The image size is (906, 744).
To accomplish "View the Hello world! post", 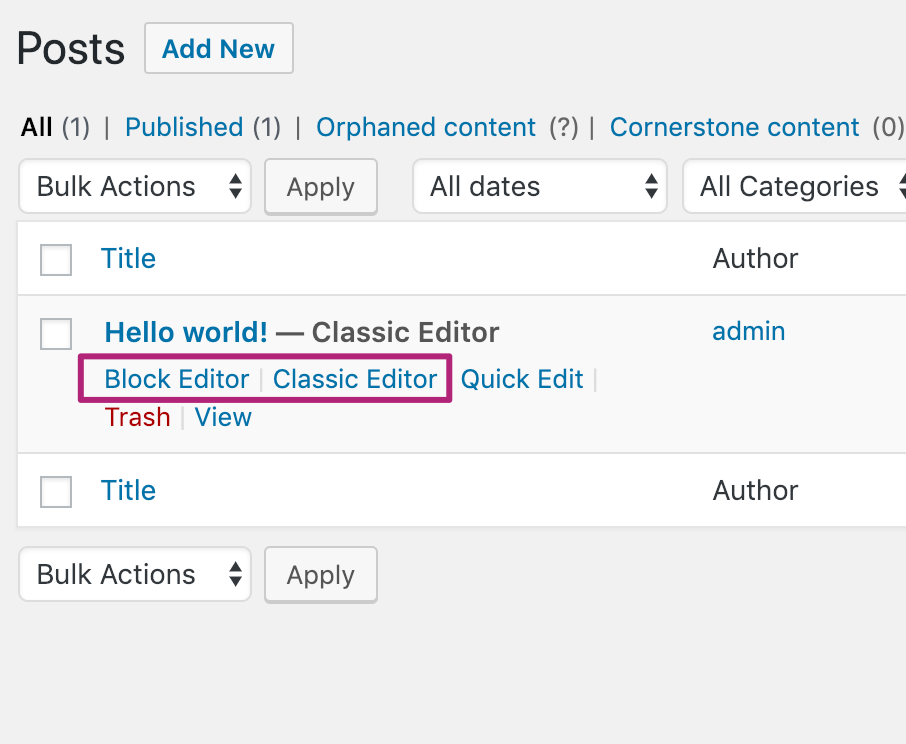I will [x=223, y=417].
